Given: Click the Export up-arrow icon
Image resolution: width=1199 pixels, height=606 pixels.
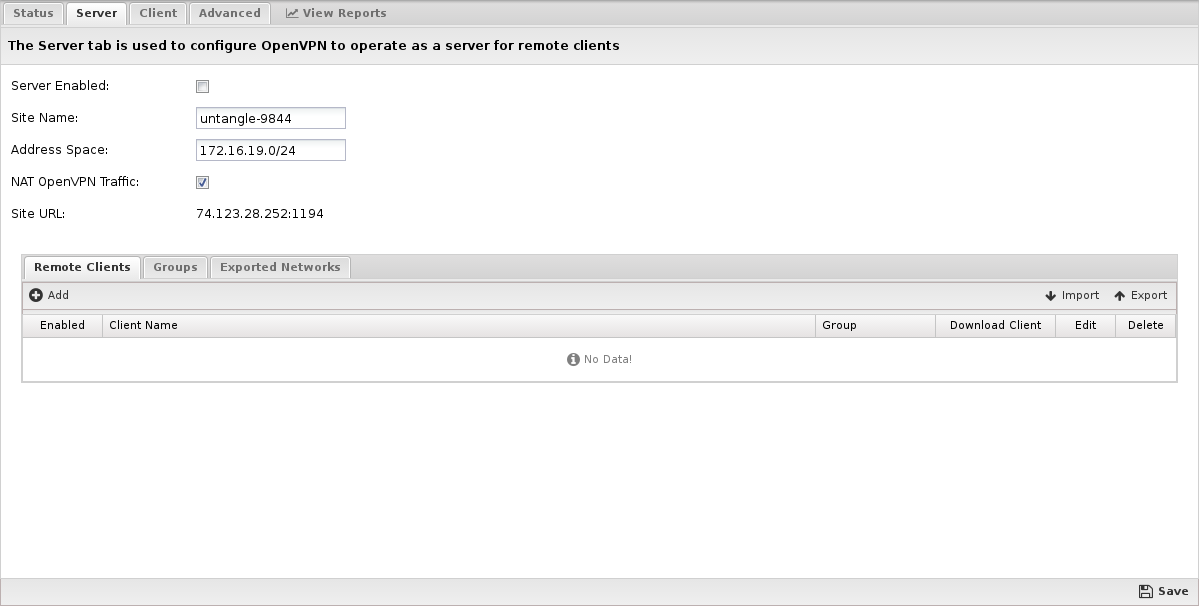Looking at the screenshot, I should tap(1119, 296).
